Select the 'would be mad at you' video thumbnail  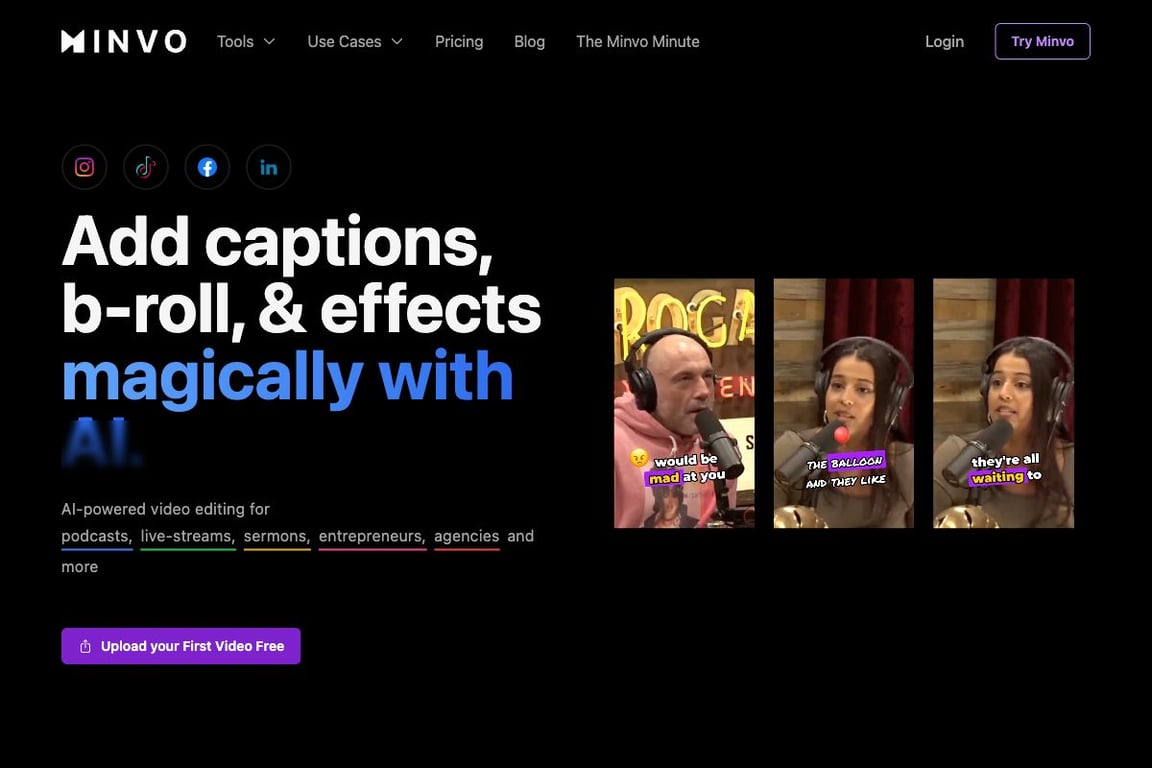coord(684,403)
